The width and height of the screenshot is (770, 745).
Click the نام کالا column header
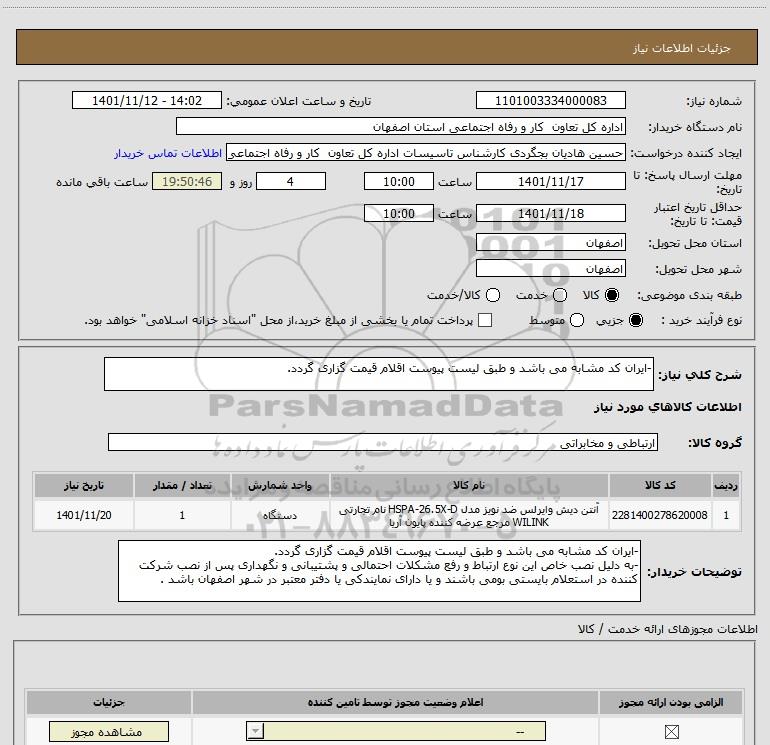click(x=468, y=485)
